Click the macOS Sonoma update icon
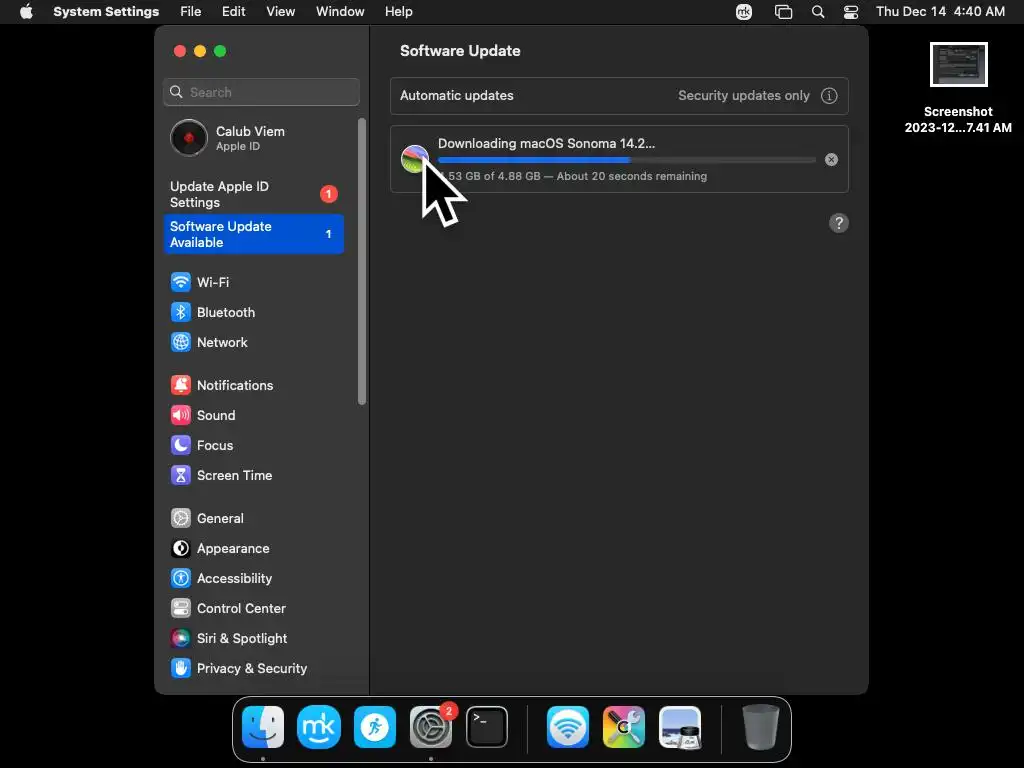This screenshot has height=768, width=1024. pyautogui.click(x=415, y=159)
